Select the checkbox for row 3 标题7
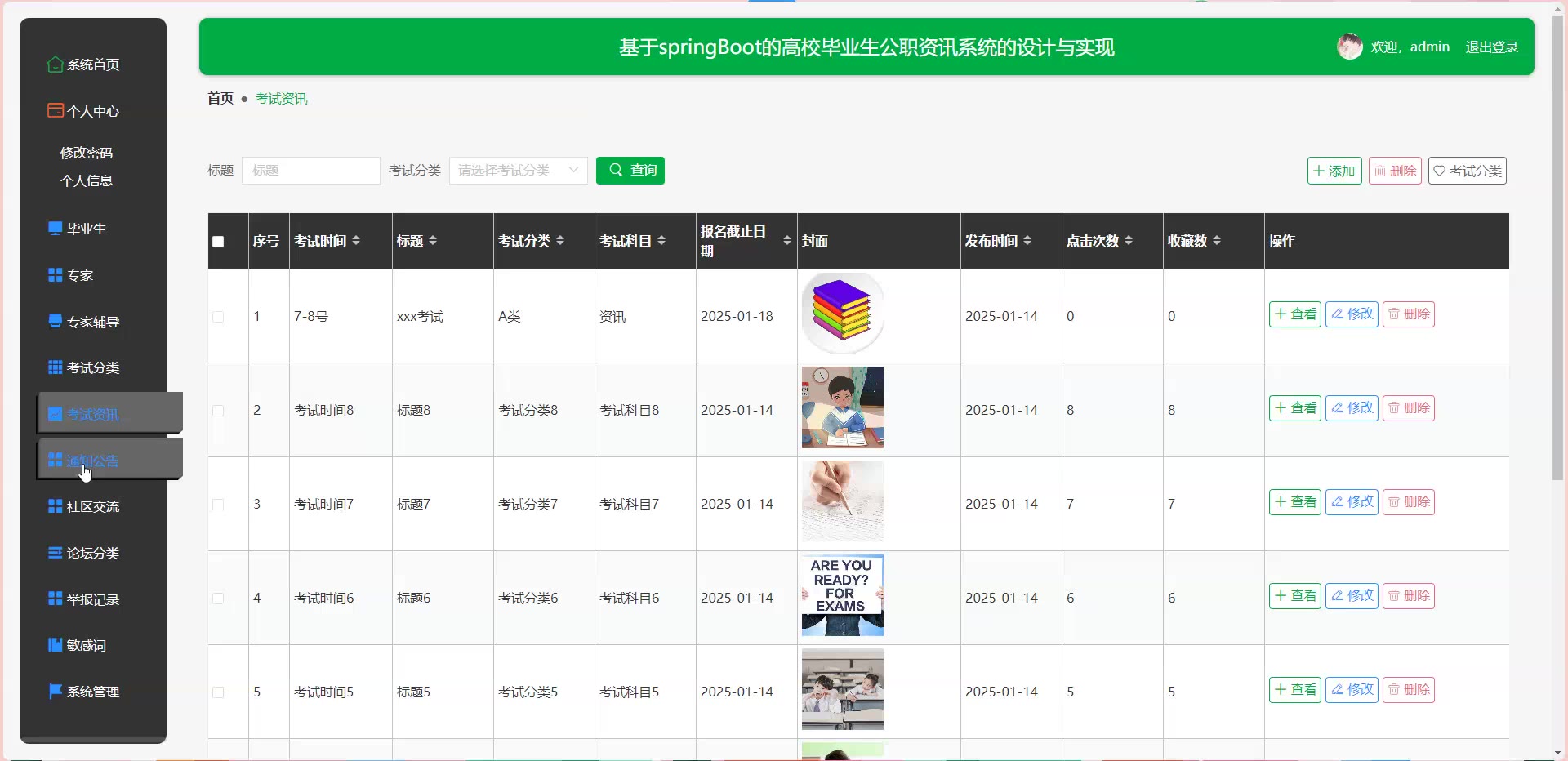The height and width of the screenshot is (761, 1568). tap(218, 505)
